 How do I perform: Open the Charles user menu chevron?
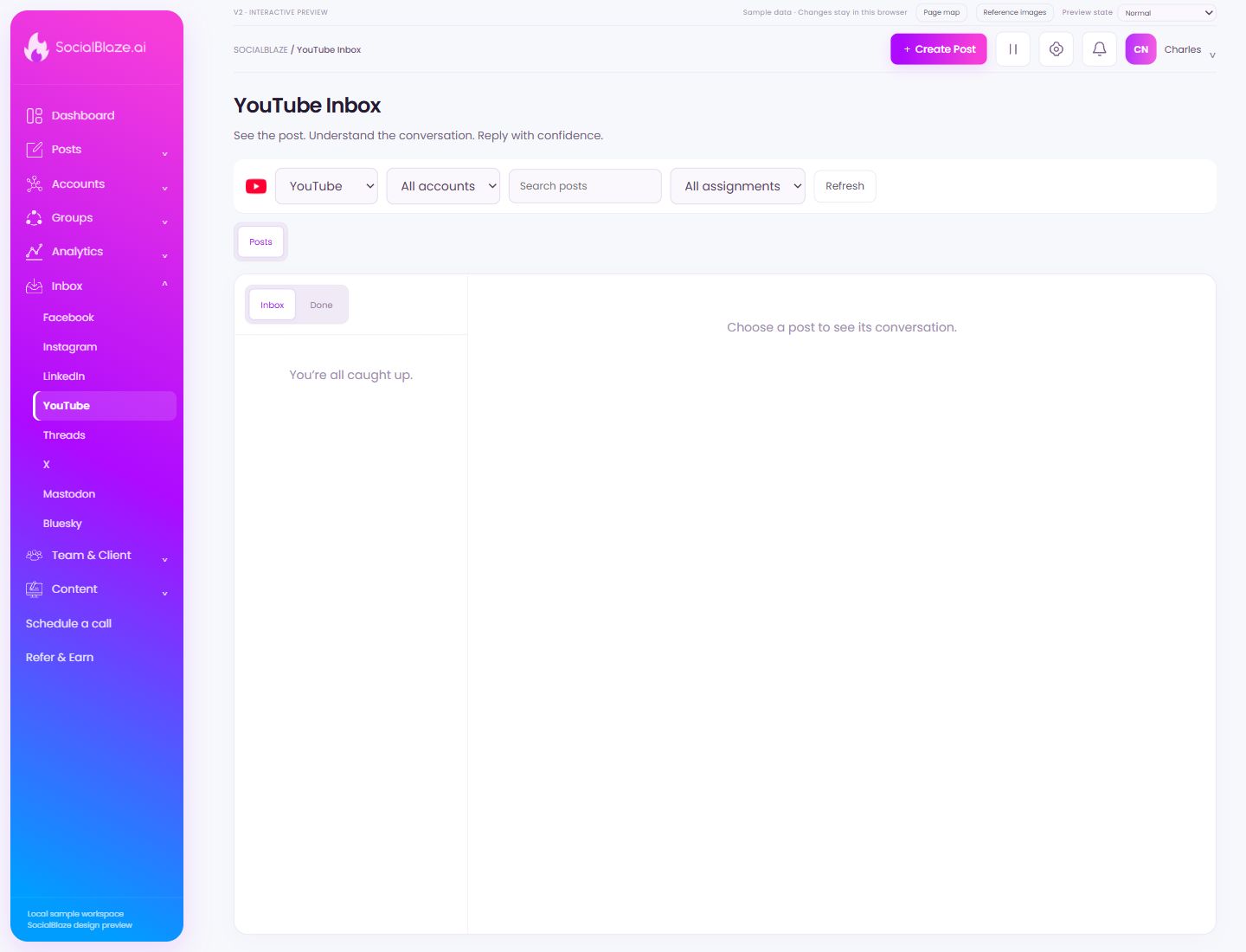click(1212, 54)
